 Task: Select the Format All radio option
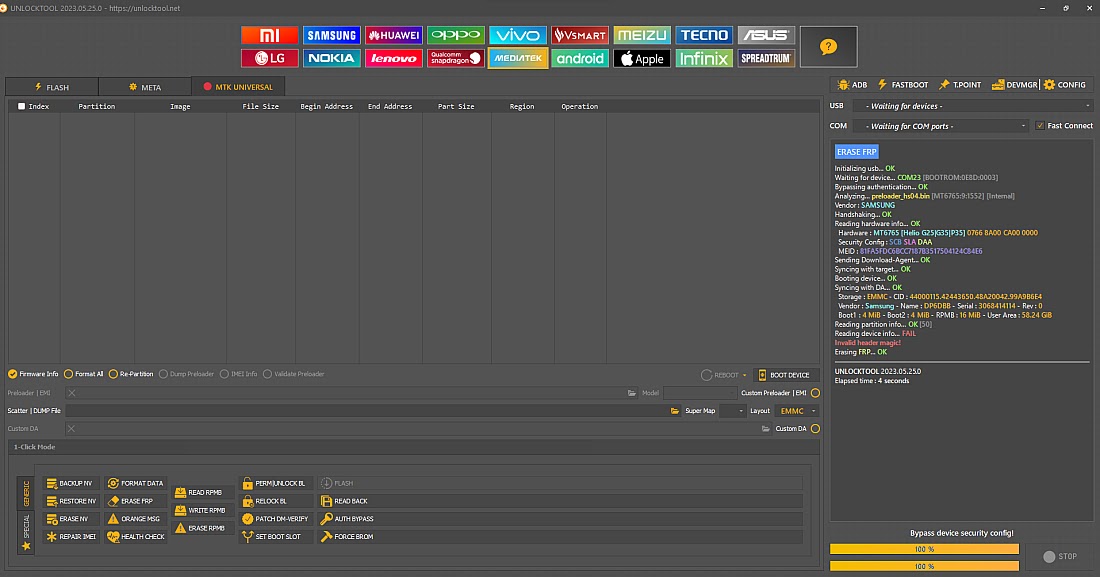(x=68, y=374)
